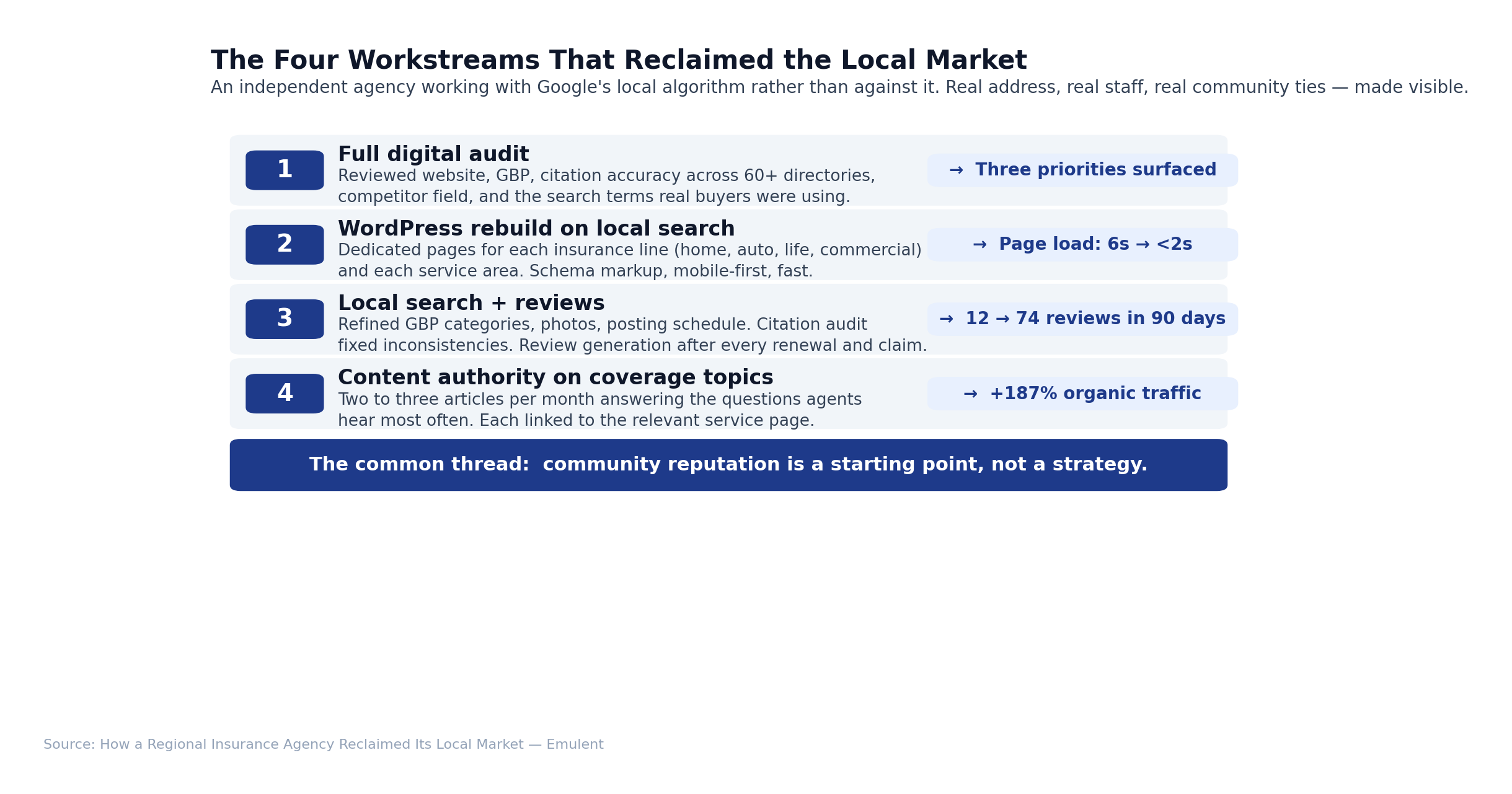Click the numbered badge 3 icon

[285, 319]
